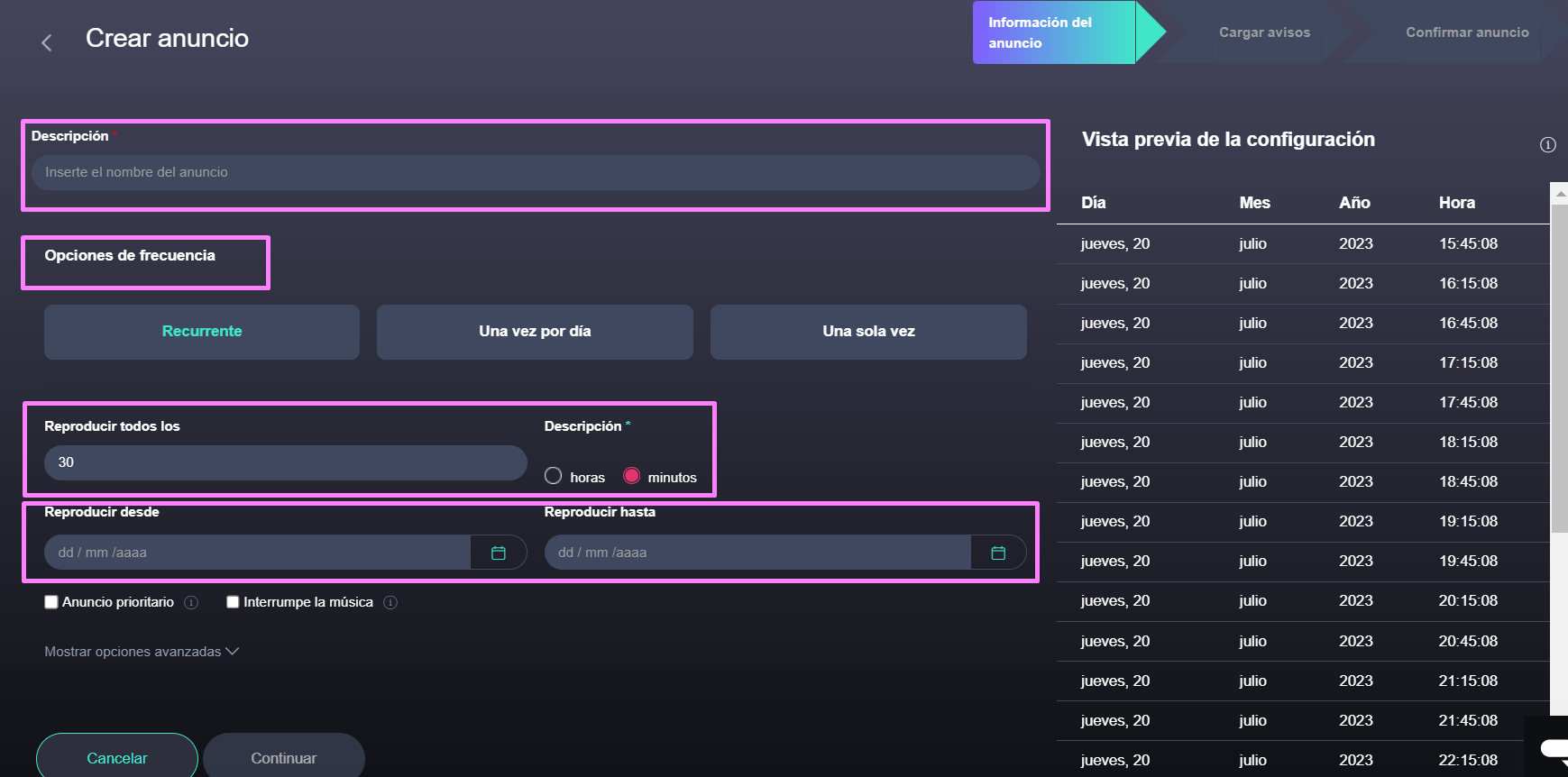Enable the Interrumpe la música checkbox

click(233, 602)
